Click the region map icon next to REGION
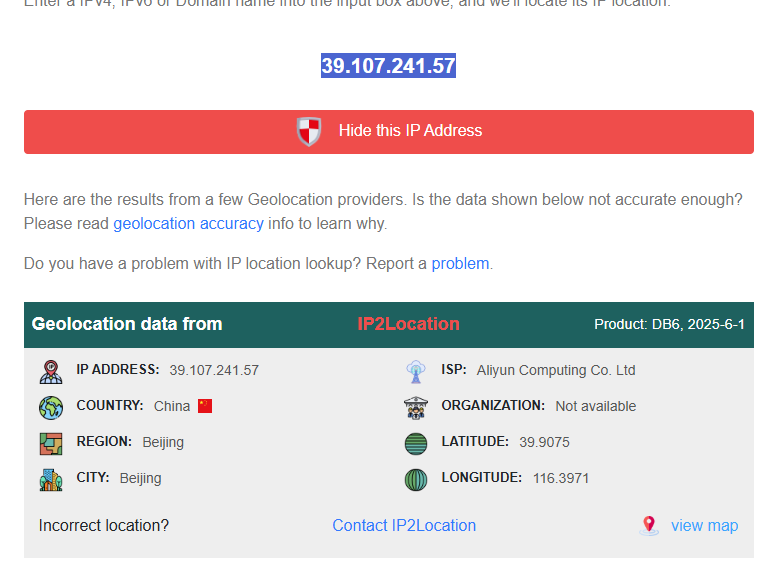Image resolution: width=763 pixels, height=561 pixels. point(51,444)
